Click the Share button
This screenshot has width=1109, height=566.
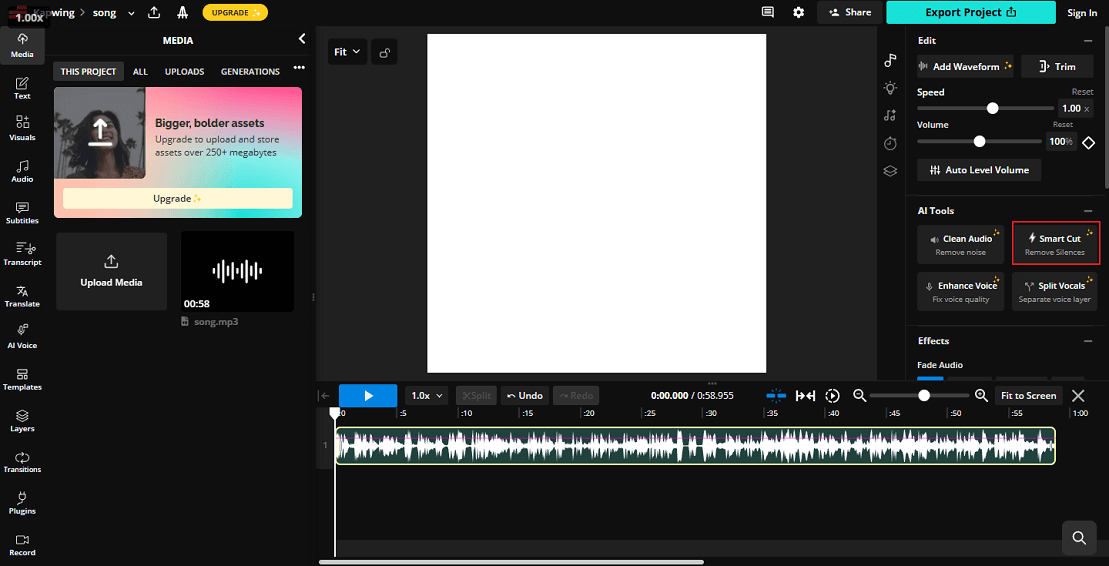click(849, 12)
